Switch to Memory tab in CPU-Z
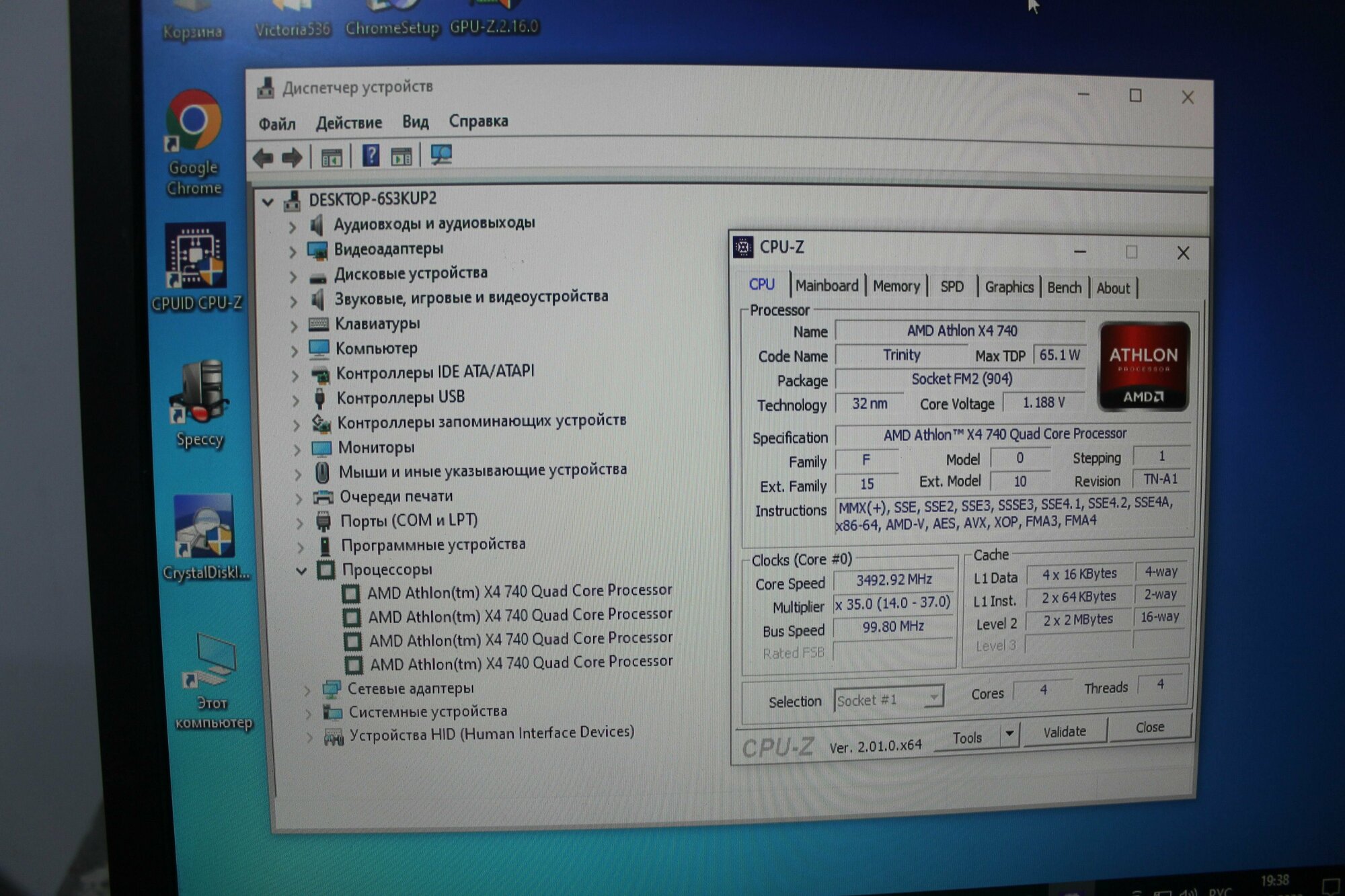1345x896 pixels. tap(896, 286)
